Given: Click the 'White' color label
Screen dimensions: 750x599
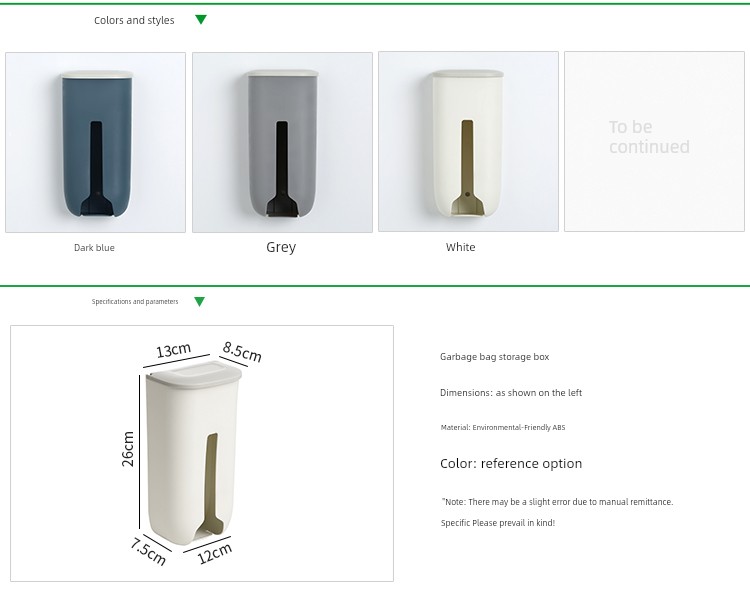Looking at the screenshot, I should tap(461, 247).
